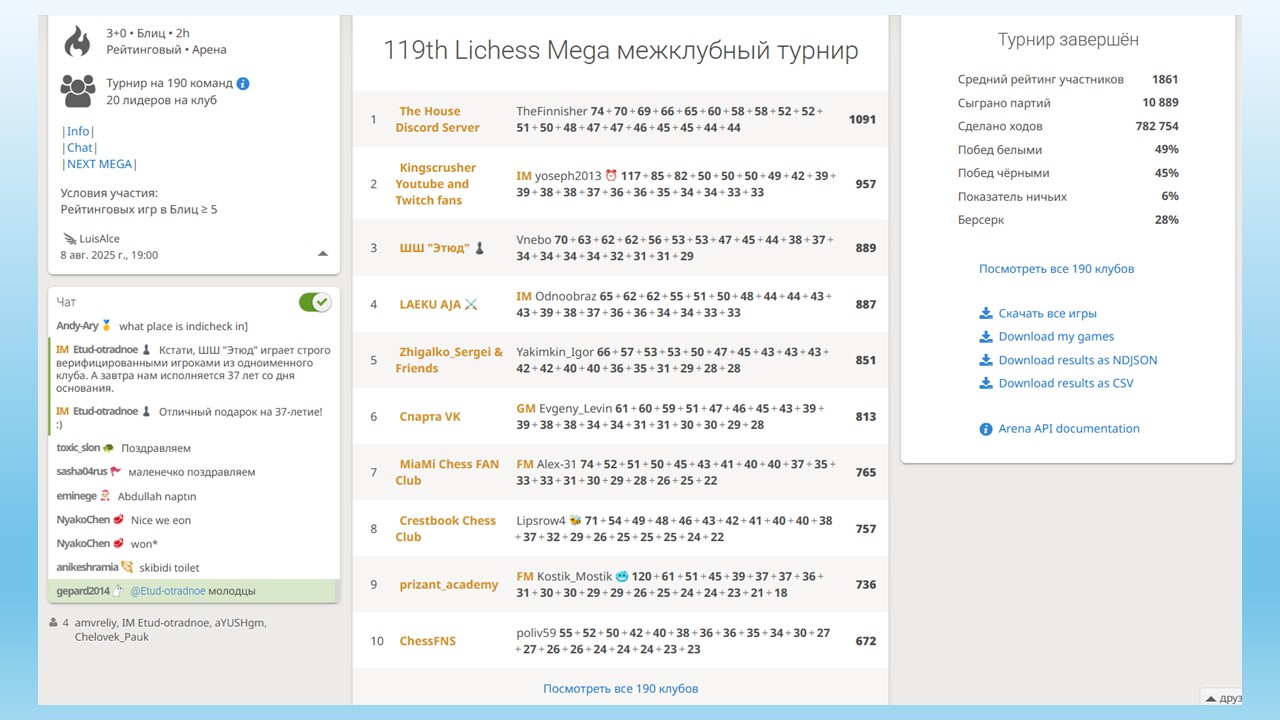Open MiaMi Chess FAN Club team
1280x720 pixels.
[447, 472]
